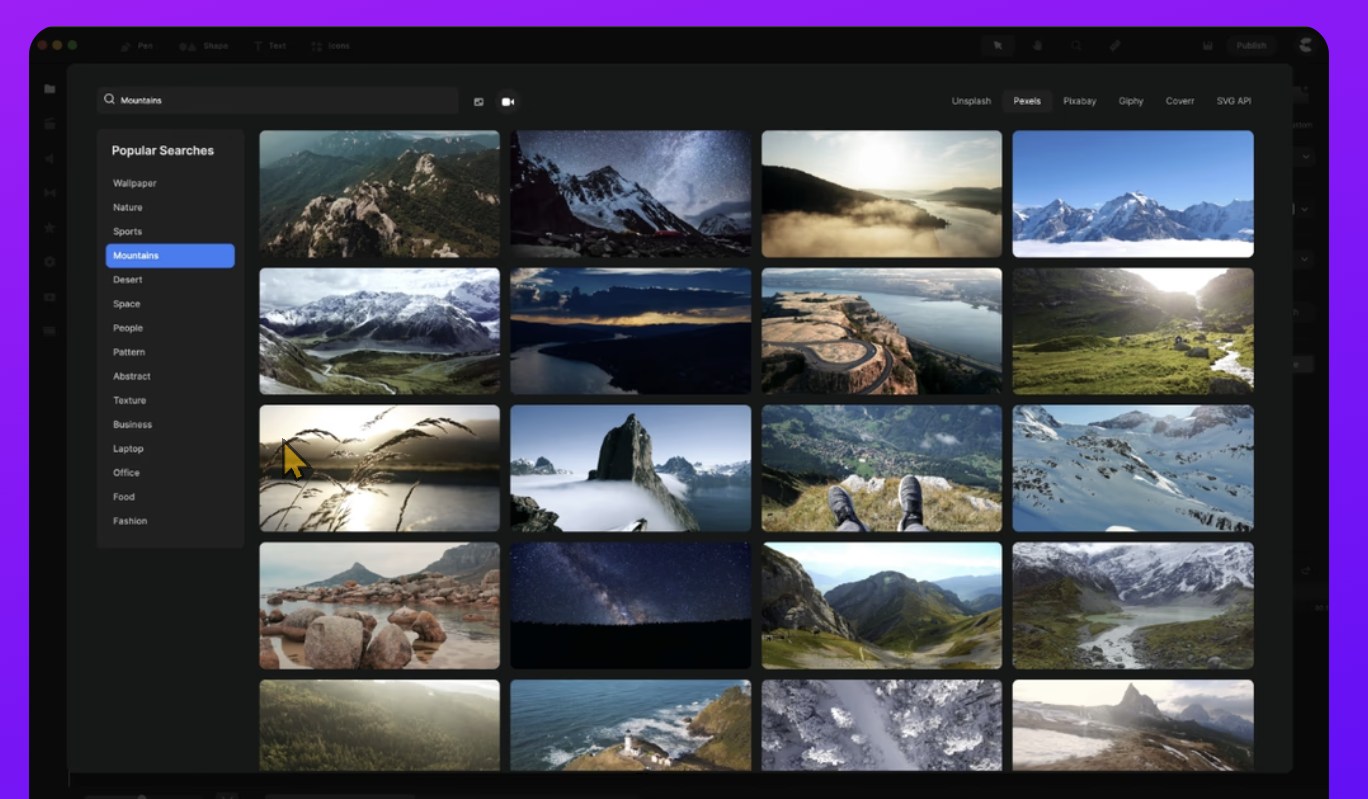Switch to the Unsplash source tab
The height and width of the screenshot is (799, 1368).
pyautogui.click(x=971, y=101)
